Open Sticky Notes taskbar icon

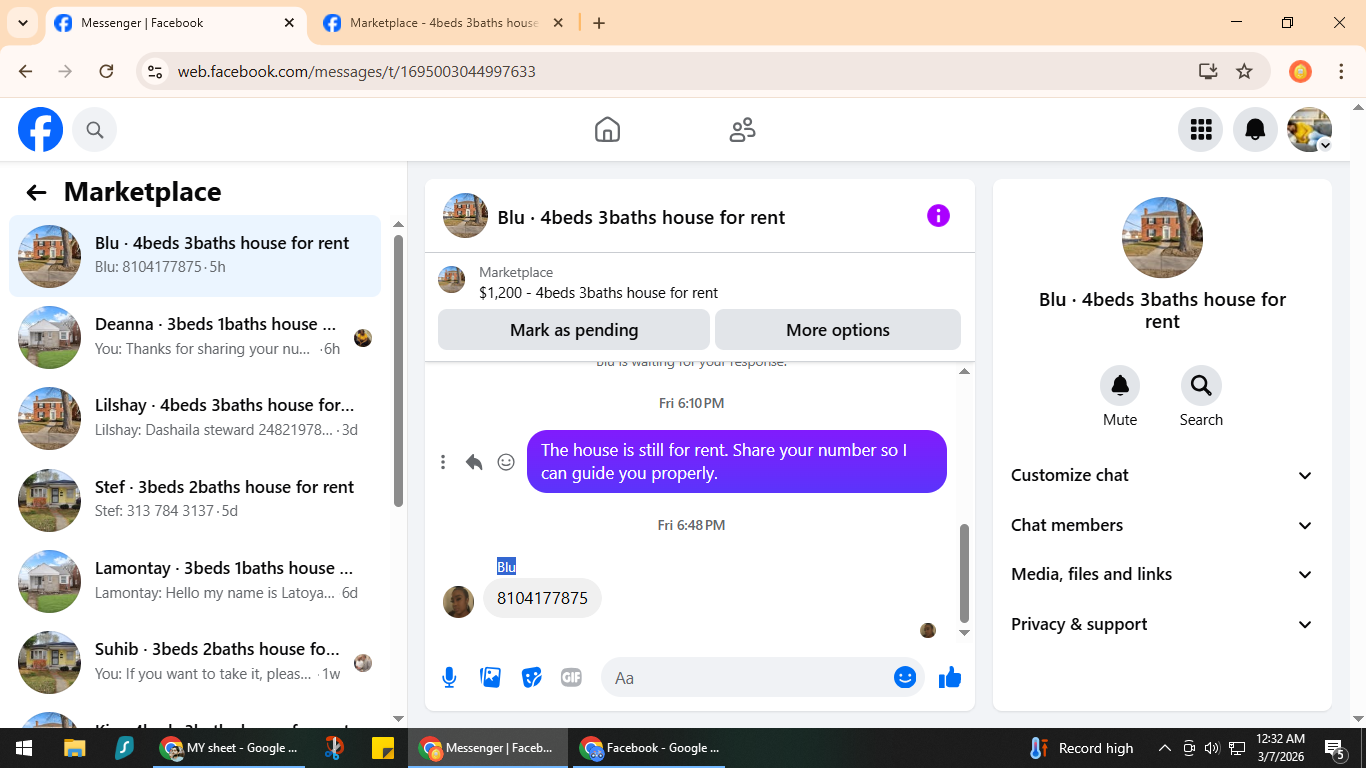click(382, 748)
